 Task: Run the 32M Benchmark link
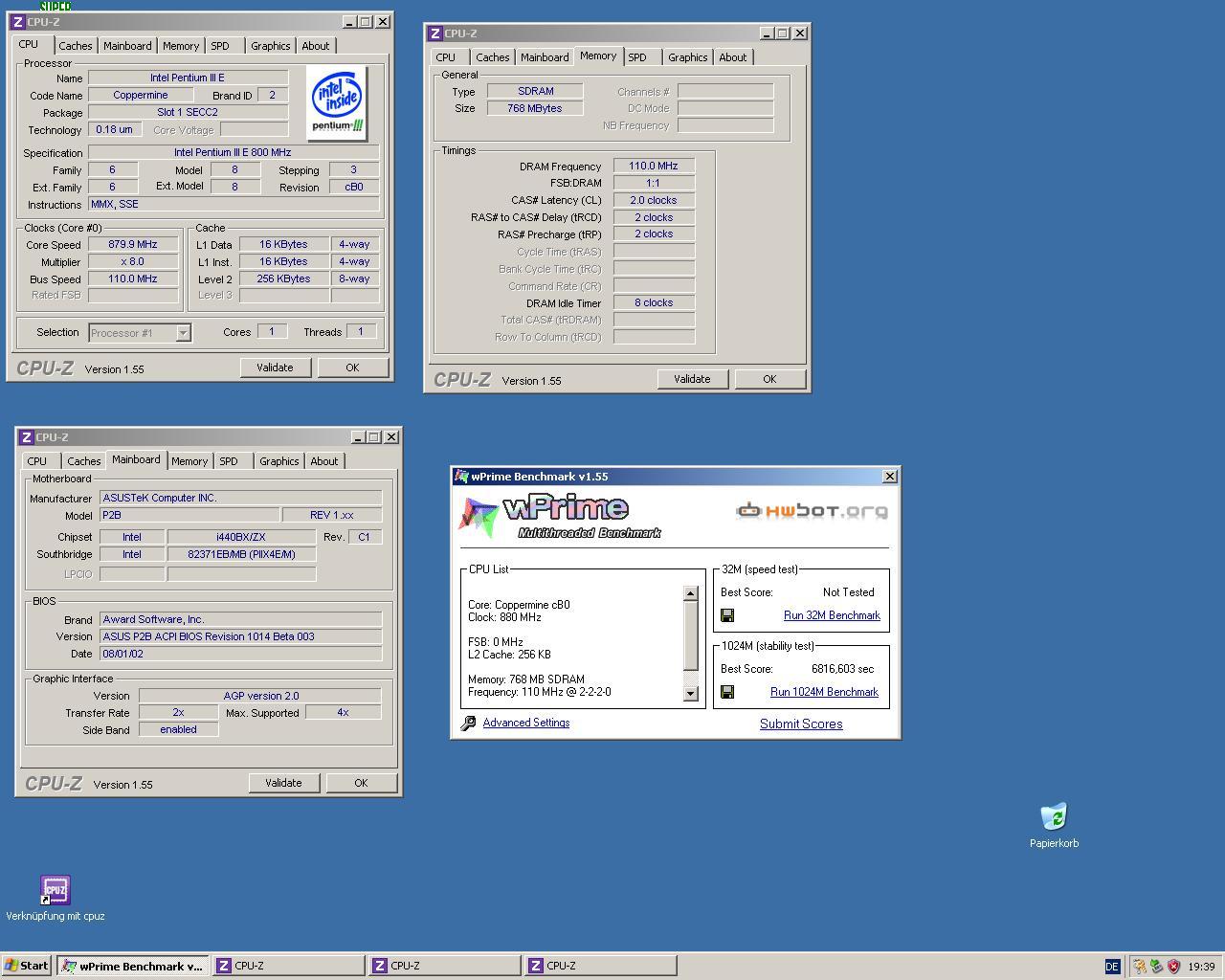(x=832, y=615)
